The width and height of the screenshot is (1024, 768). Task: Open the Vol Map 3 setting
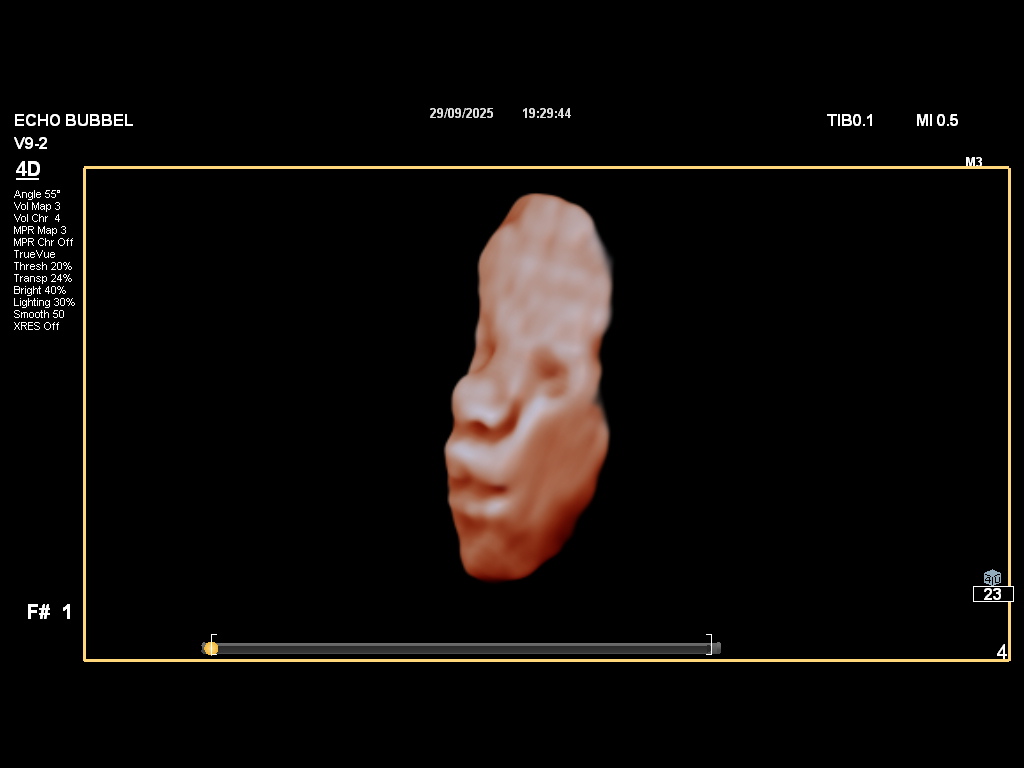(37, 206)
